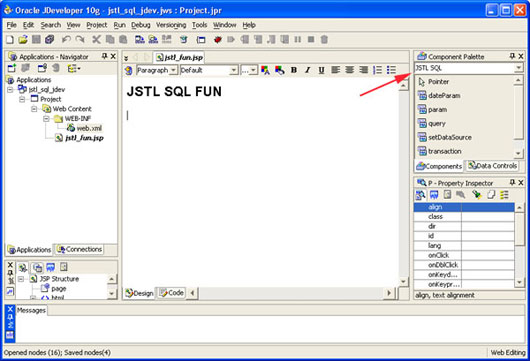Switch to the Connections navigator tab

[80, 249]
